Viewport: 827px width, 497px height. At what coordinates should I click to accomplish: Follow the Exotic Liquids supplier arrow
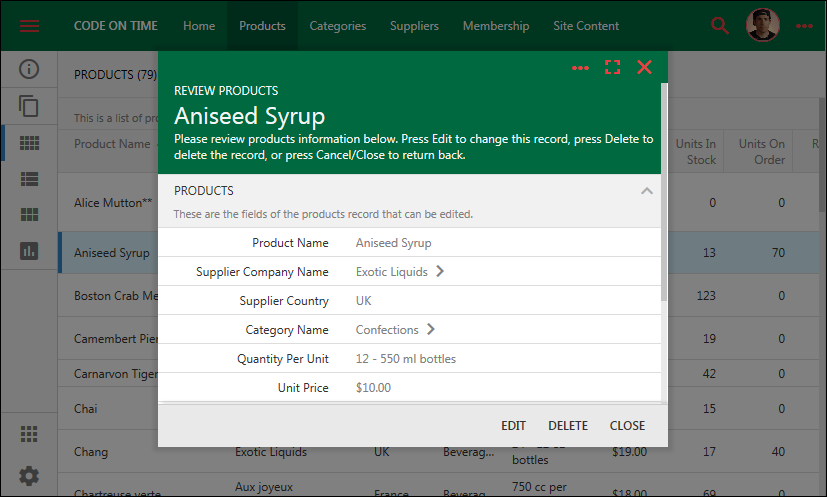(x=440, y=272)
